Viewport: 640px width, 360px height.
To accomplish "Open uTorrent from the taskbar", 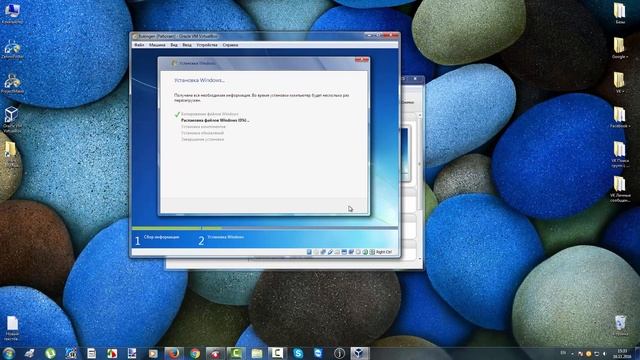I will pyautogui.click(x=50, y=353).
